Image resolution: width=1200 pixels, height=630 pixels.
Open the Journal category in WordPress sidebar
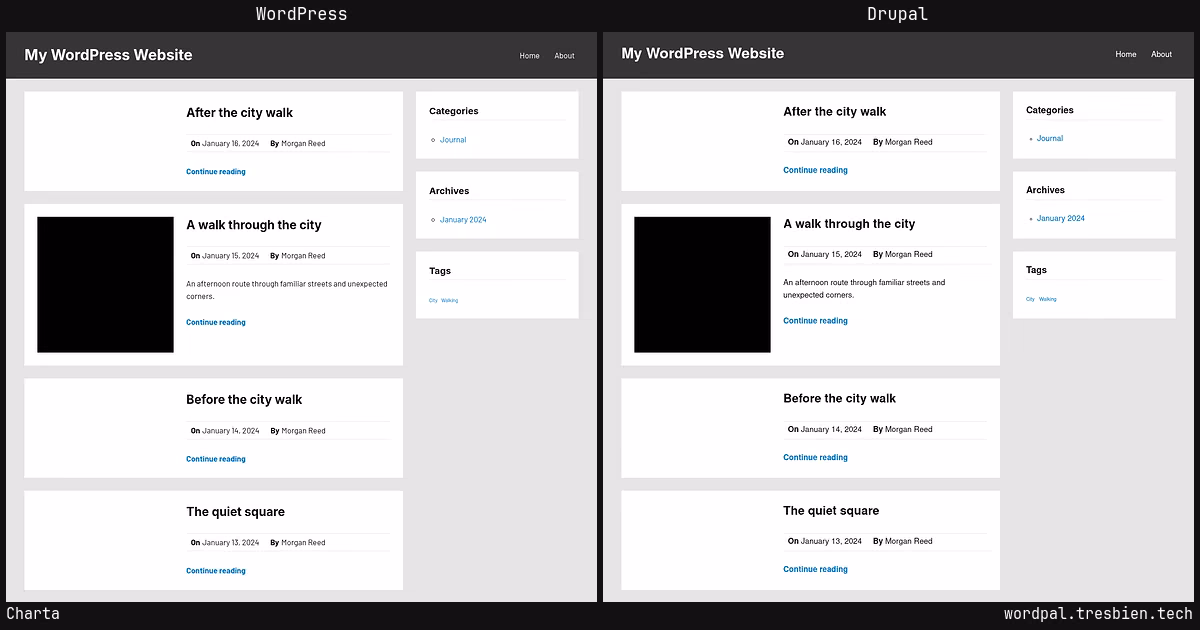453,140
